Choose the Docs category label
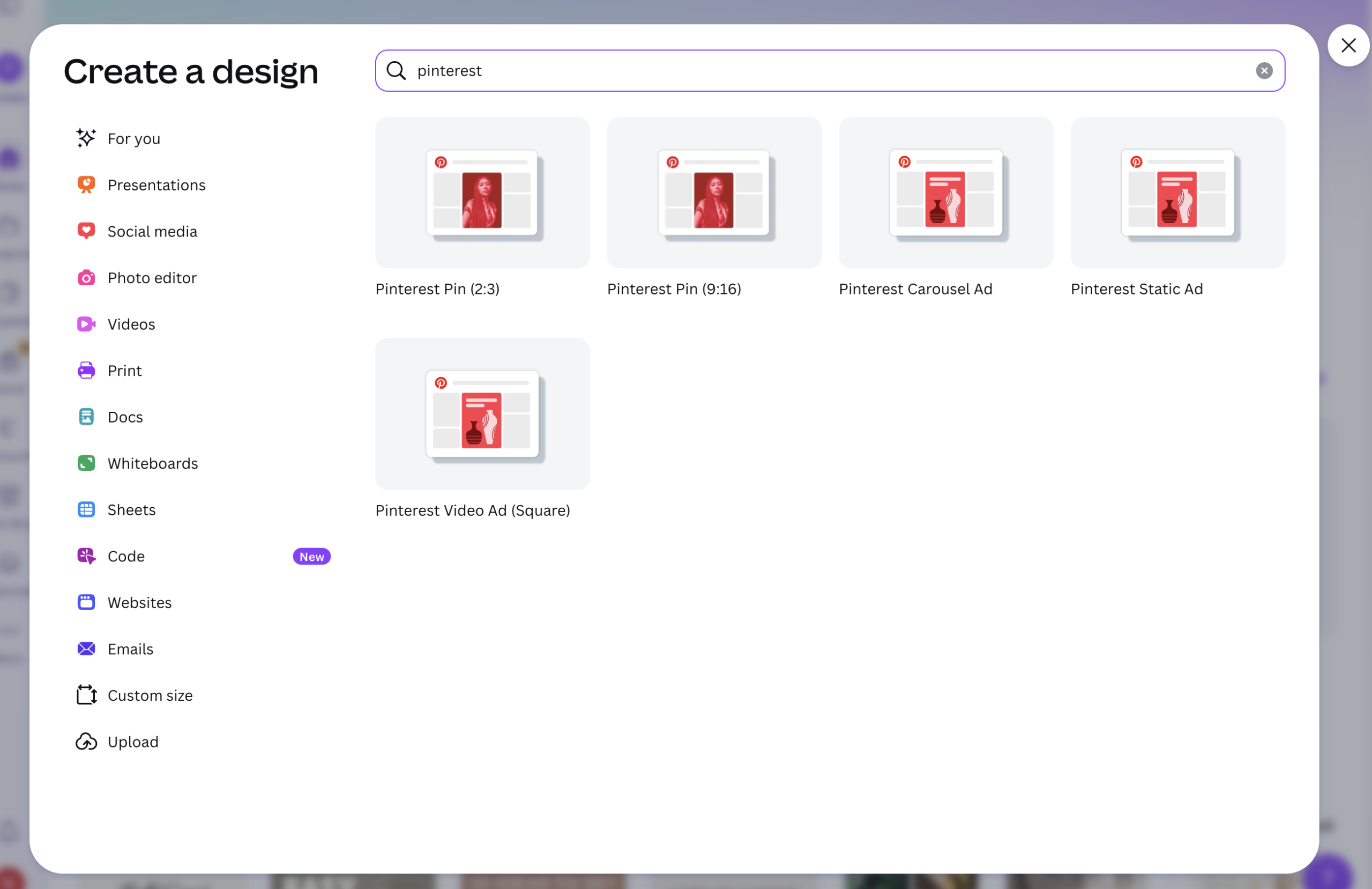This screenshot has width=1372, height=889. click(125, 417)
